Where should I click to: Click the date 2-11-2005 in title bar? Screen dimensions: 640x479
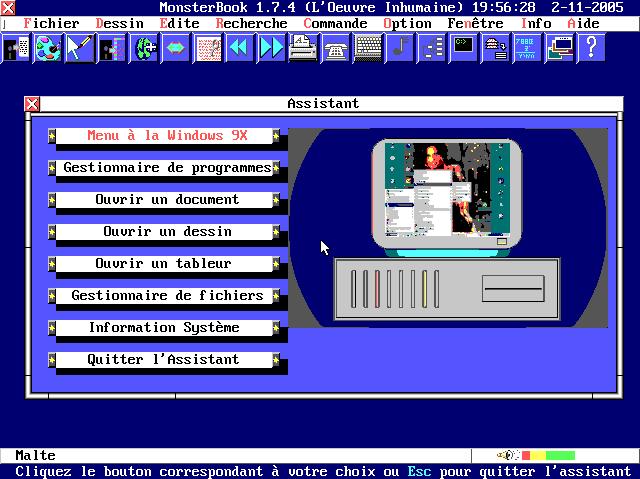(587, 7)
